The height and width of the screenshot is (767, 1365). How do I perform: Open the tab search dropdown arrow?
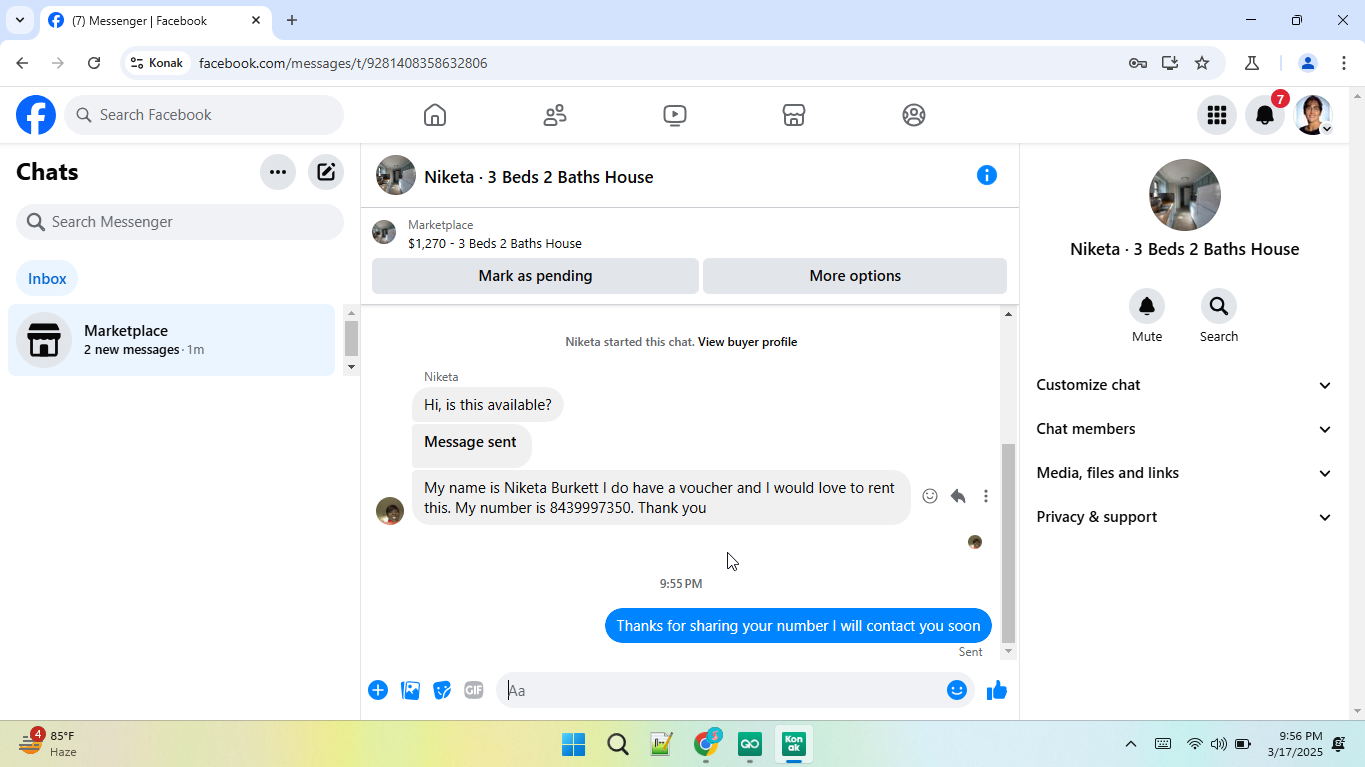click(x=19, y=20)
